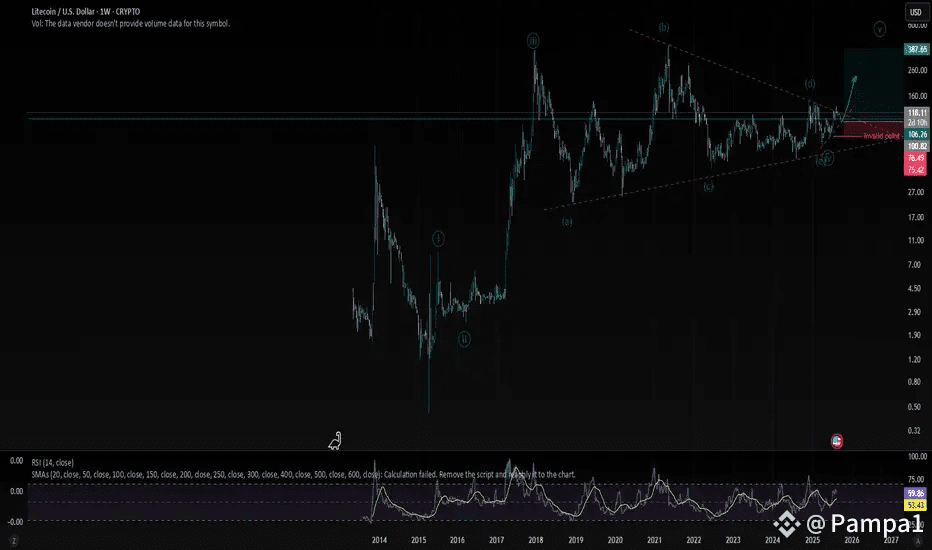Screen dimensions: 932x550
Task: Click the 2014 label on time axis
Action: click(x=379, y=540)
